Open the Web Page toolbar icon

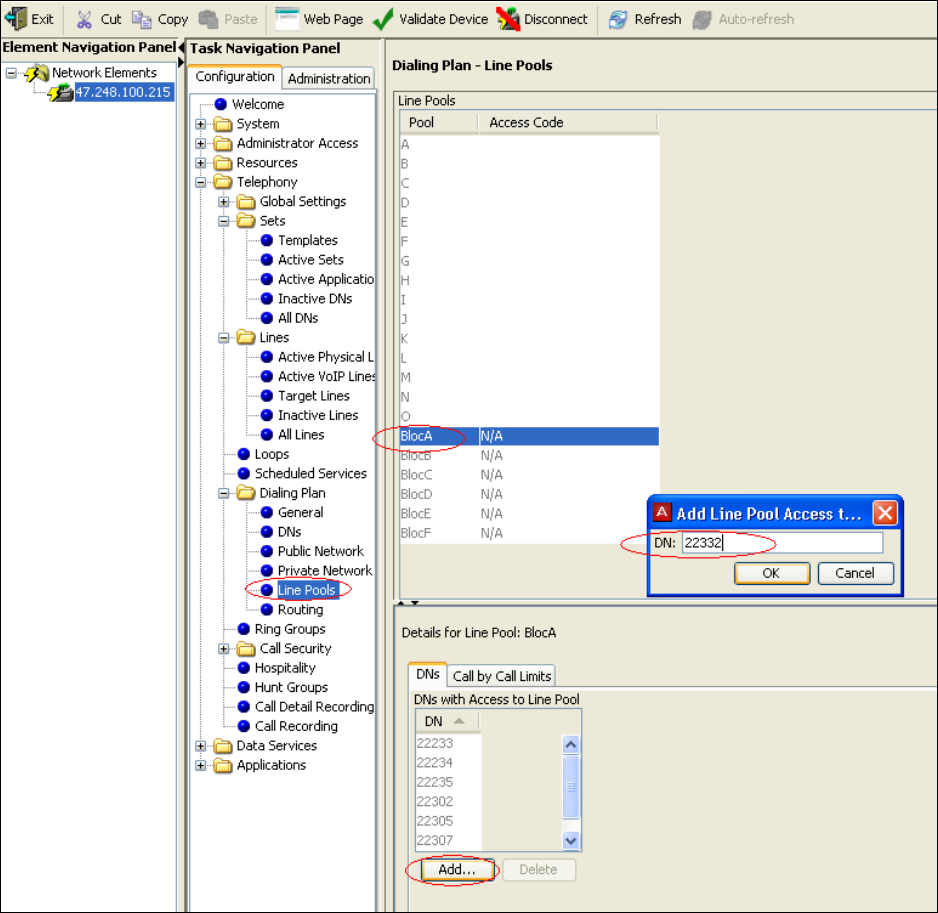click(x=287, y=19)
